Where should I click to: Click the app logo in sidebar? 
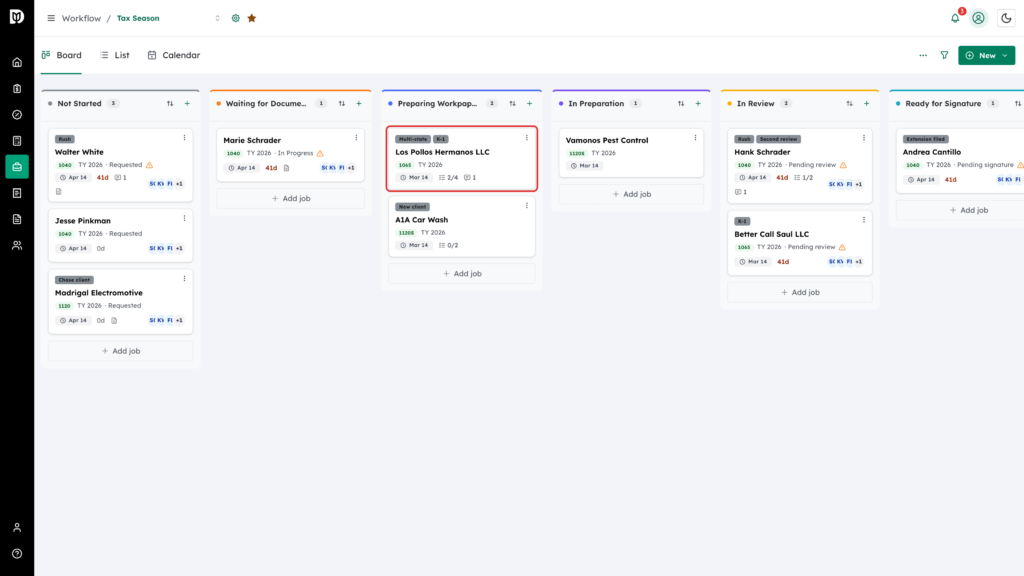click(x=17, y=16)
